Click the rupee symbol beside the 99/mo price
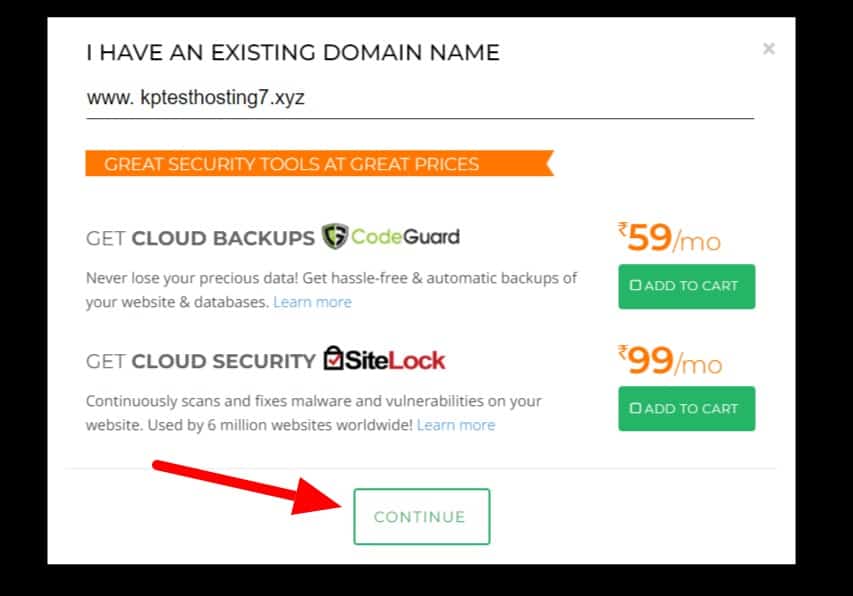 [622, 353]
